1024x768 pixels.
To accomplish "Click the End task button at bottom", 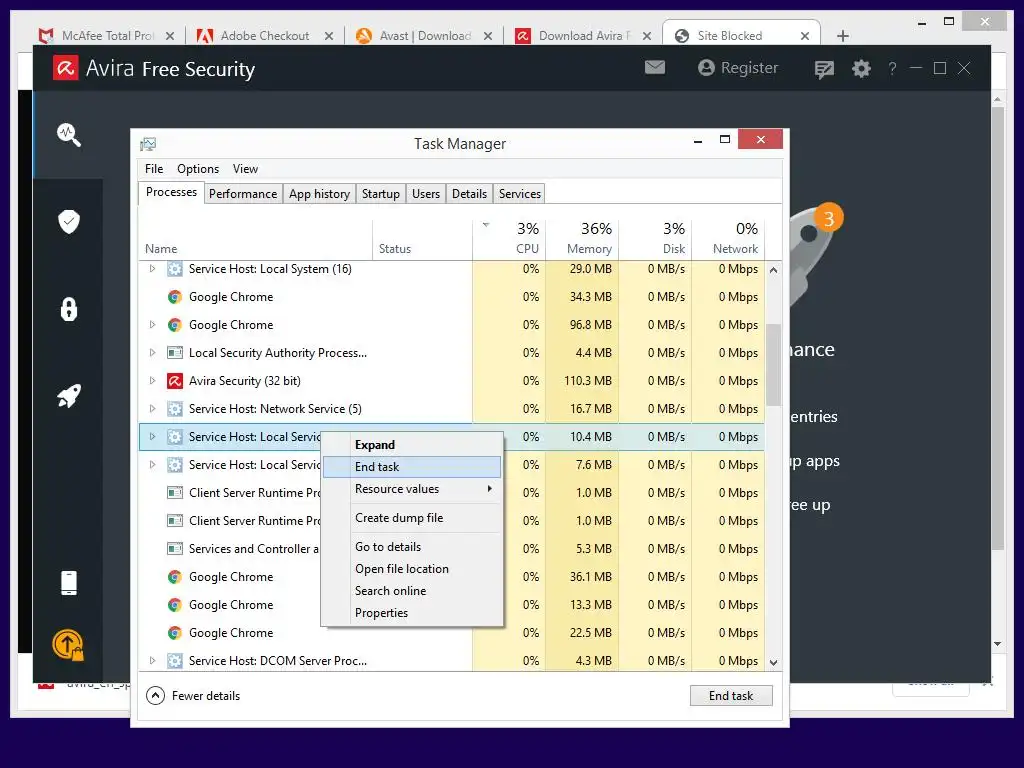I will [731, 696].
